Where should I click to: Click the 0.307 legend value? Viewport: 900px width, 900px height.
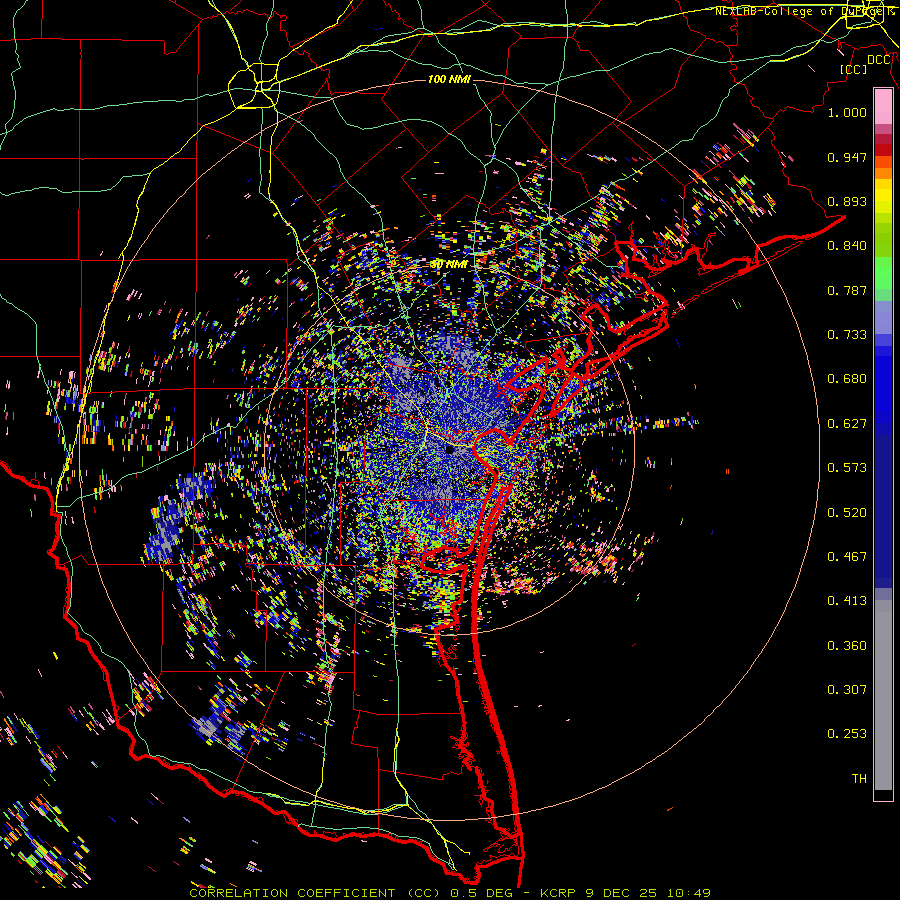[847, 690]
